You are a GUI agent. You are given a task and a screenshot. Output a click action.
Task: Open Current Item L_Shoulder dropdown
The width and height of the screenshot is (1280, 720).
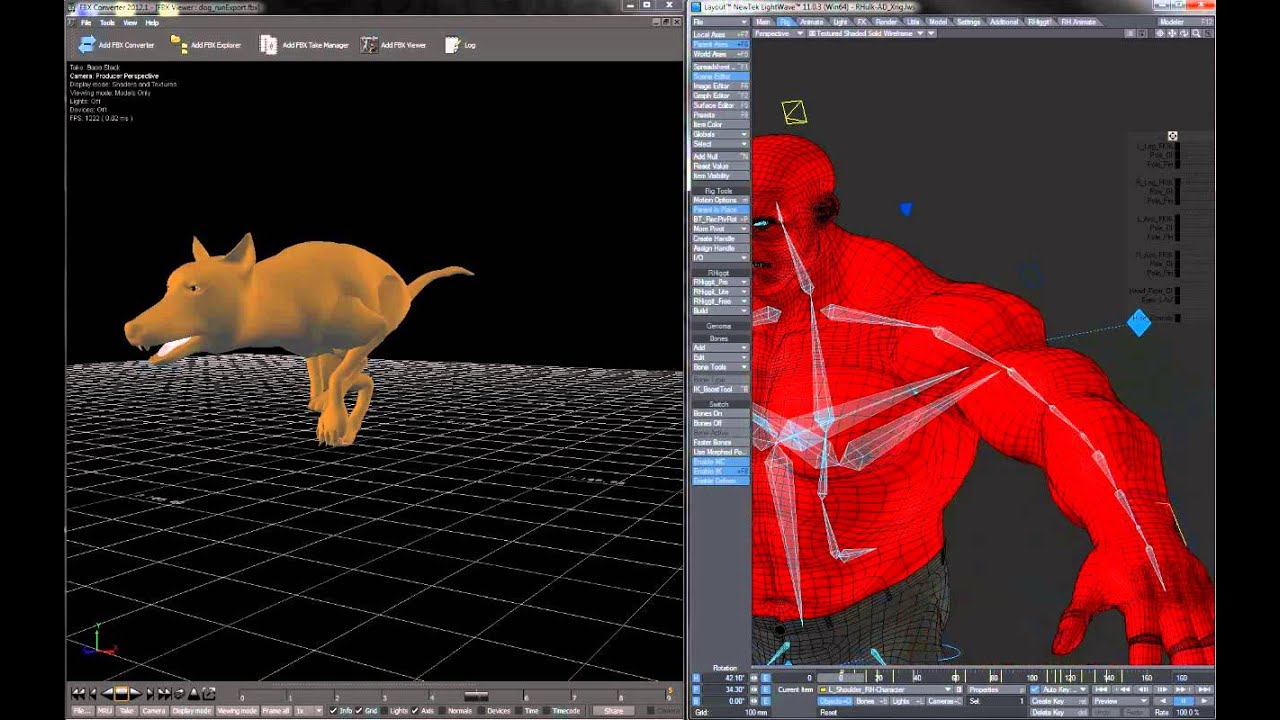886,690
